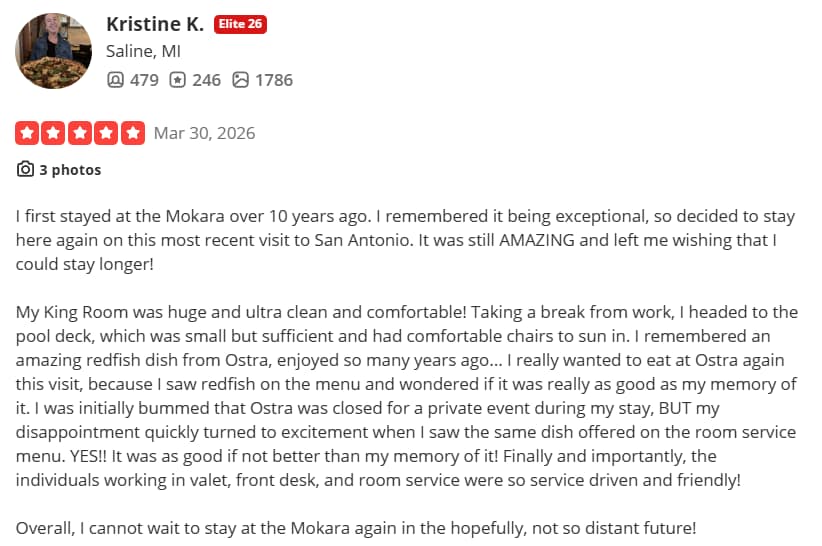The width and height of the screenshot is (822, 546).
Task: Click the reviews star count icon
Action: pos(177,80)
